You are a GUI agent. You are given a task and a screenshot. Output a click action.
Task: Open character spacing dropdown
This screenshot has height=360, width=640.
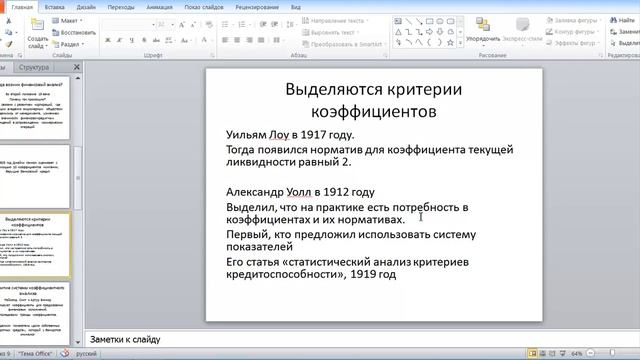[169, 40]
